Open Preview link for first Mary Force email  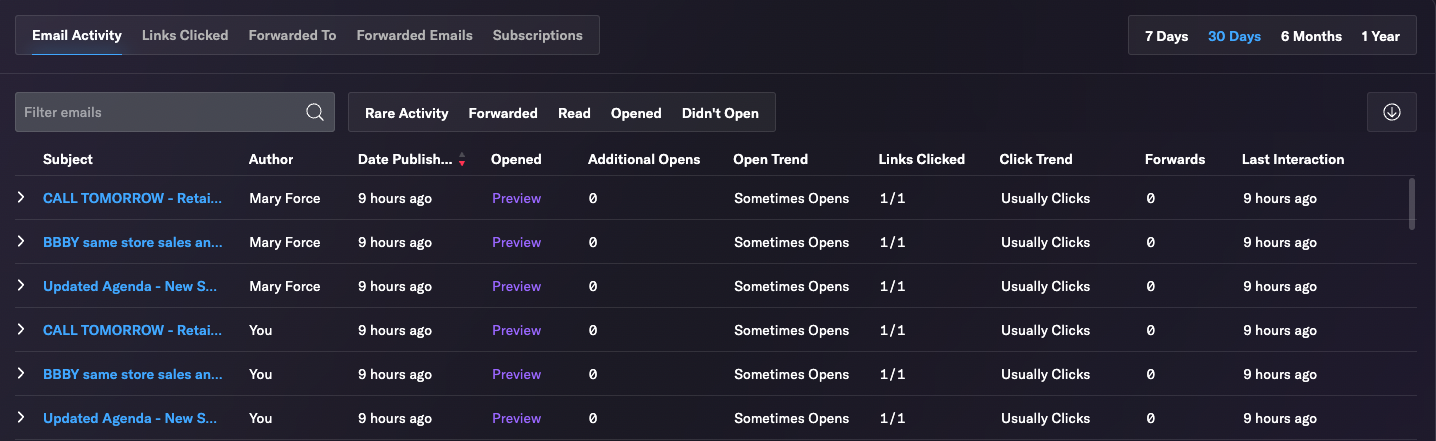pyautogui.click(x=516, y=198)
